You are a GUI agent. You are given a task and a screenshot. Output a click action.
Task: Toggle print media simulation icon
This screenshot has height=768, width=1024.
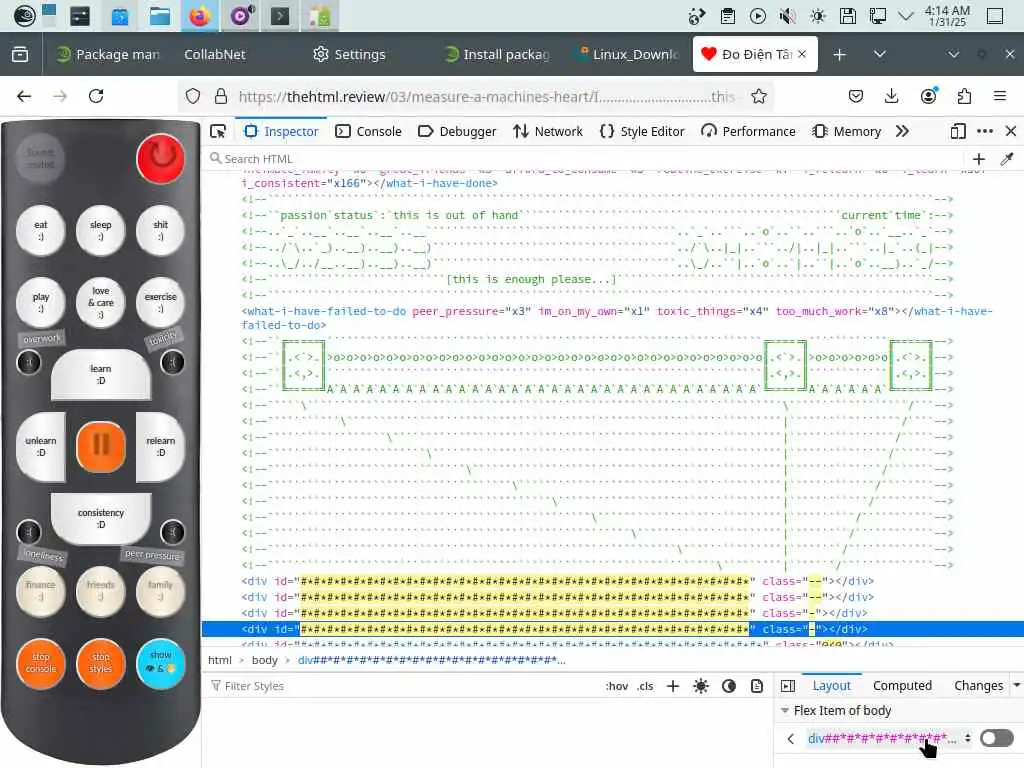click(757, 686)
